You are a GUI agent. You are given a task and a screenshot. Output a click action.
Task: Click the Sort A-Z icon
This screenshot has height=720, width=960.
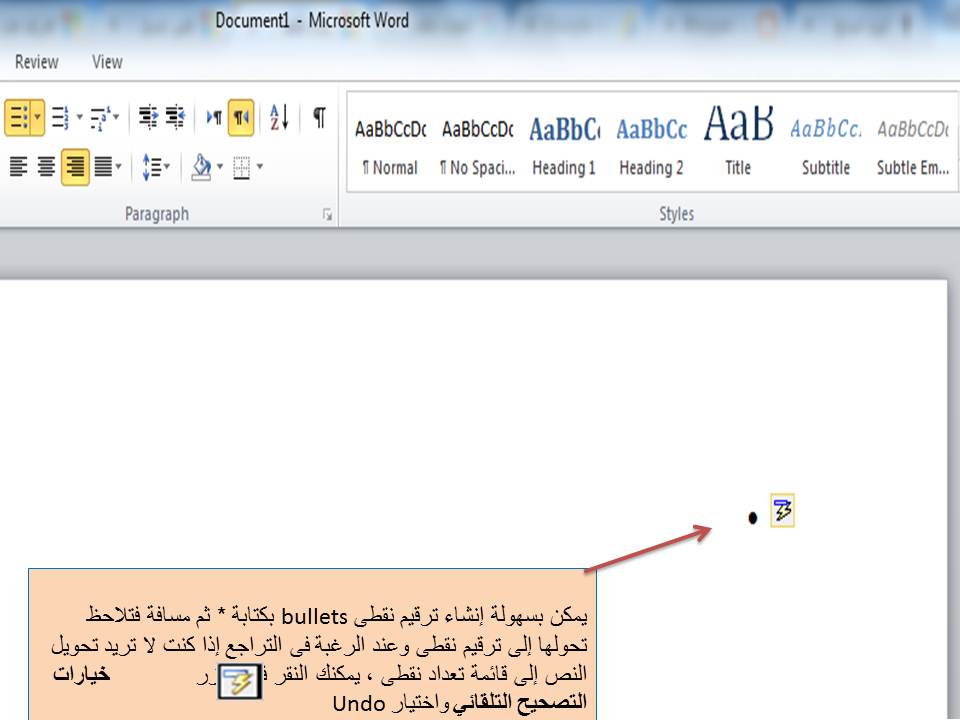coord(279,117)
